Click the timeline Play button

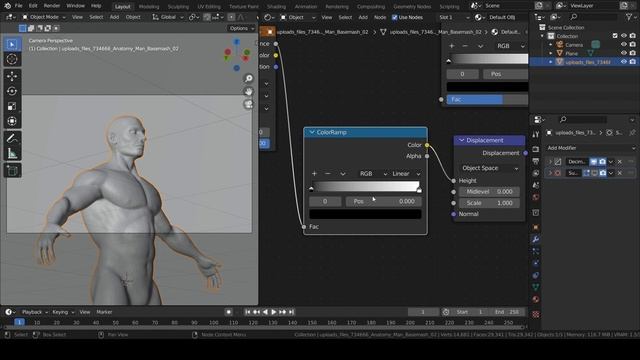274,312
